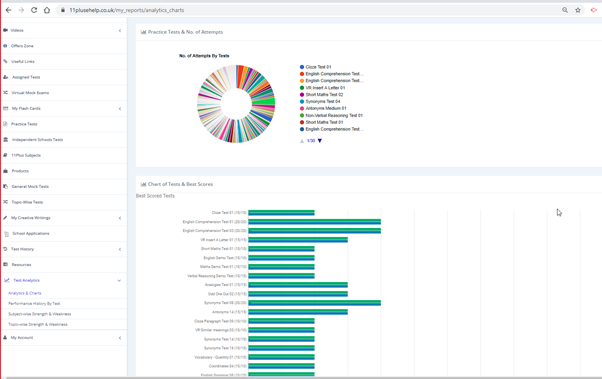
Task: Click the zoom magnifier icon in address bar
Action: [x=565, y=10]
